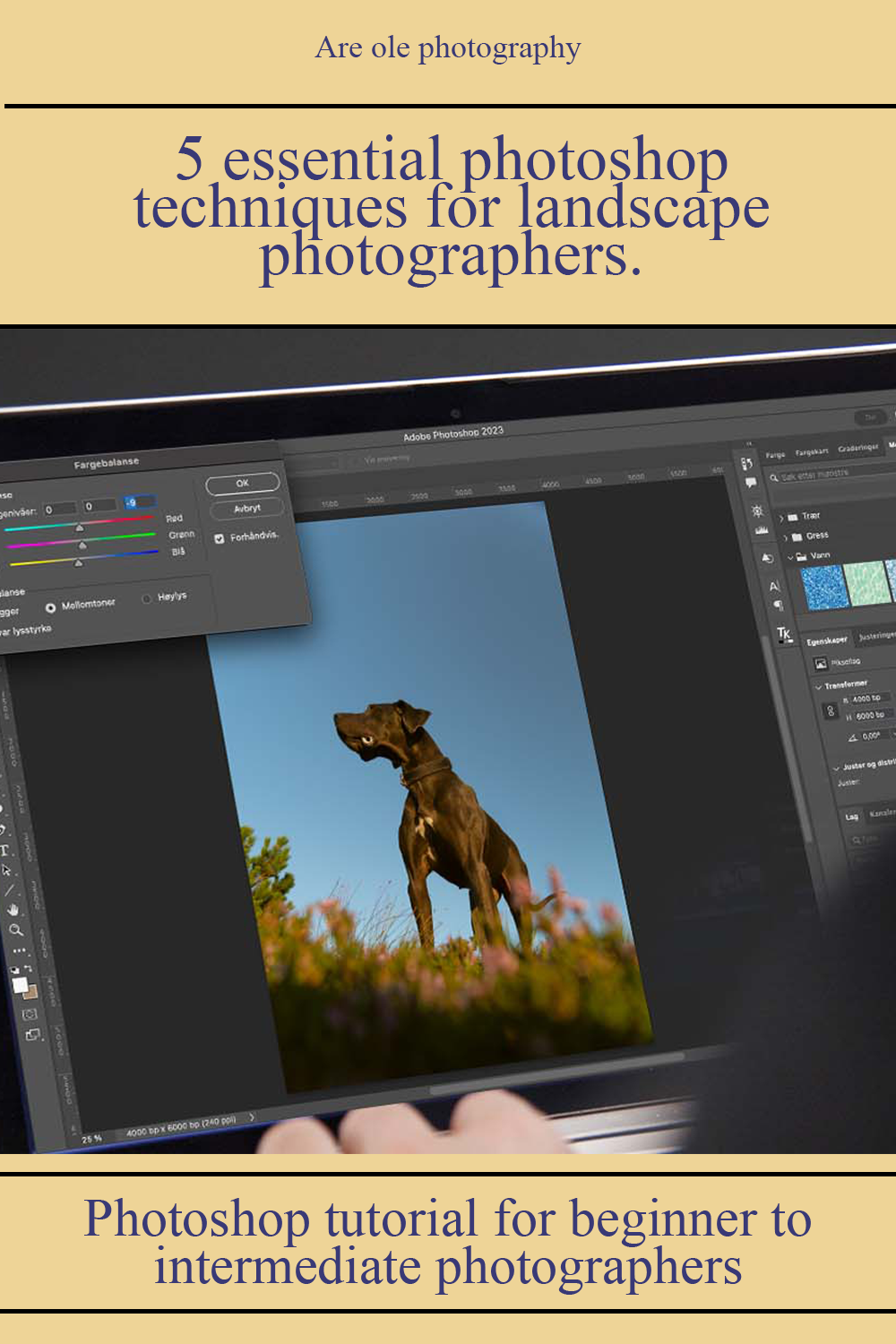Swap foreground and background colors

[x=28, y=969]
